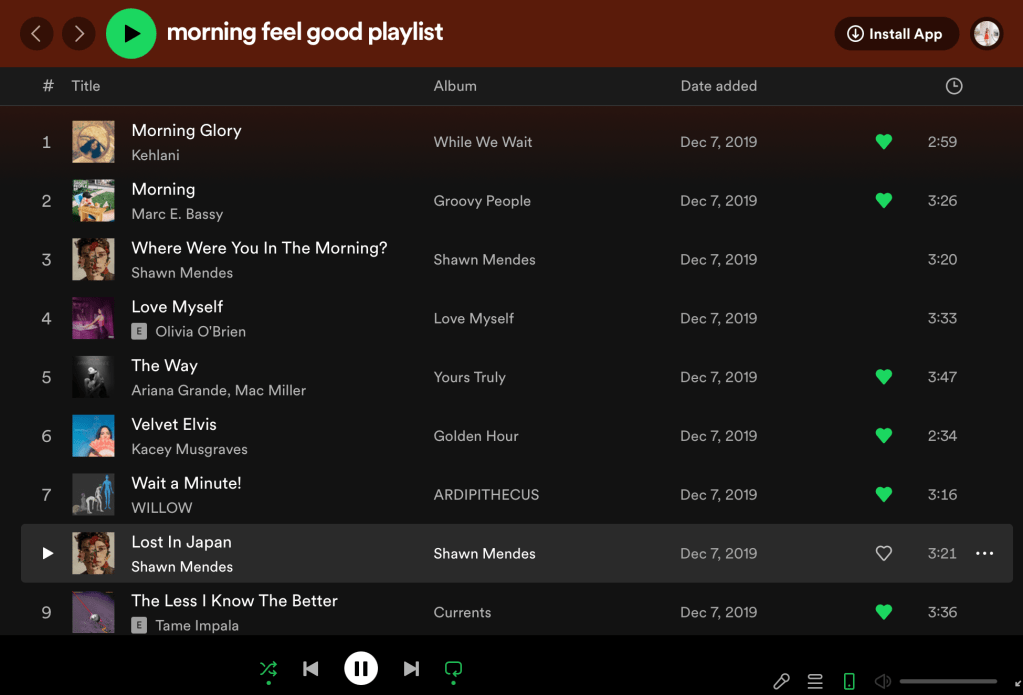This screenshot has width=1023, height=695.
Task: Skip to the next track
Action: point(411,668)
